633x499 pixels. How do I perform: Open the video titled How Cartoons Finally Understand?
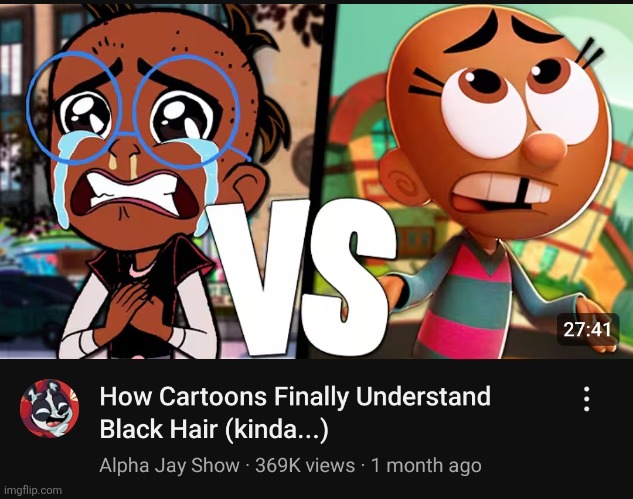(x=295, y=396)
